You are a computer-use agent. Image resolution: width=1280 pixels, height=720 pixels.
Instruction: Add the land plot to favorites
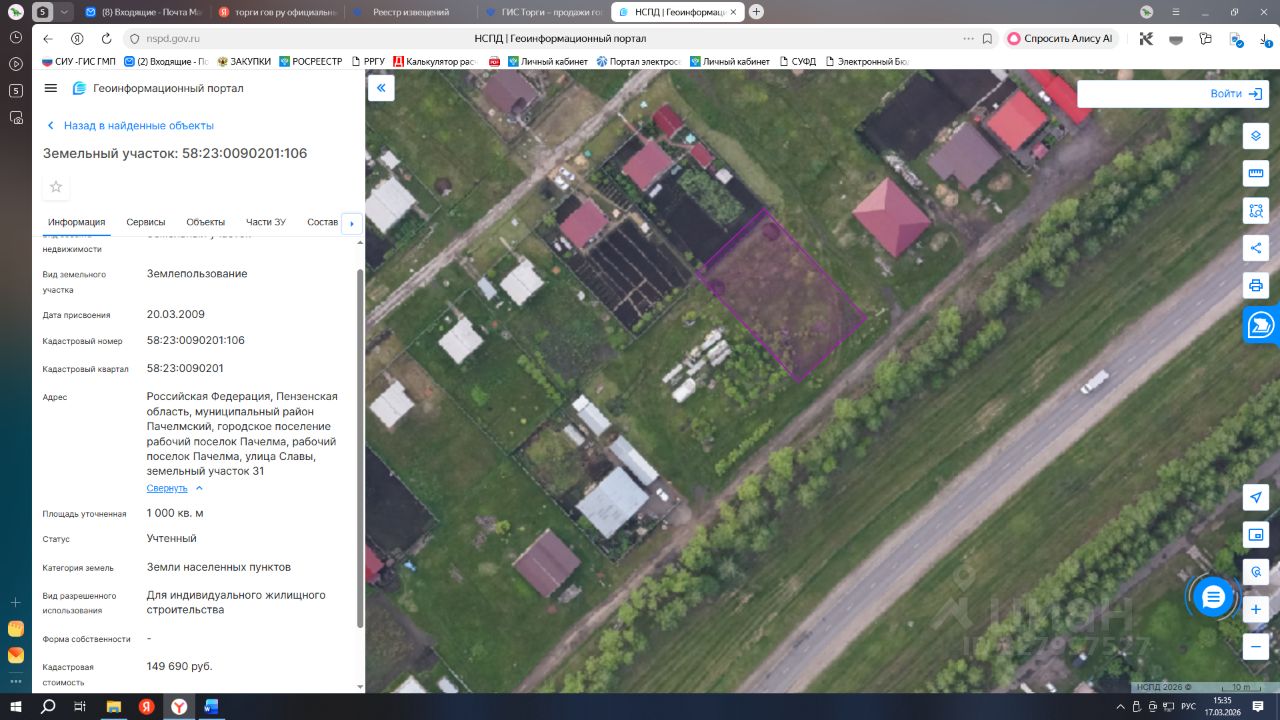[56, 187]
